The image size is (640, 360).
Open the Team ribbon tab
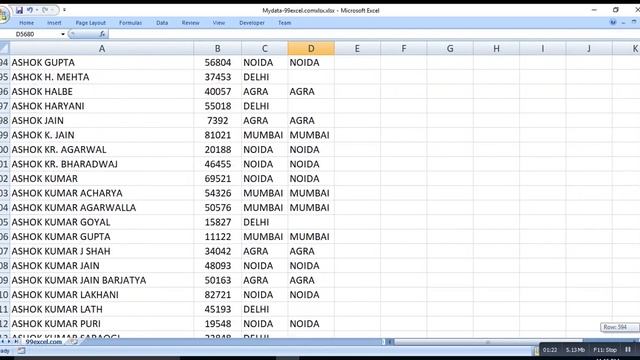(x=284, y=23)
